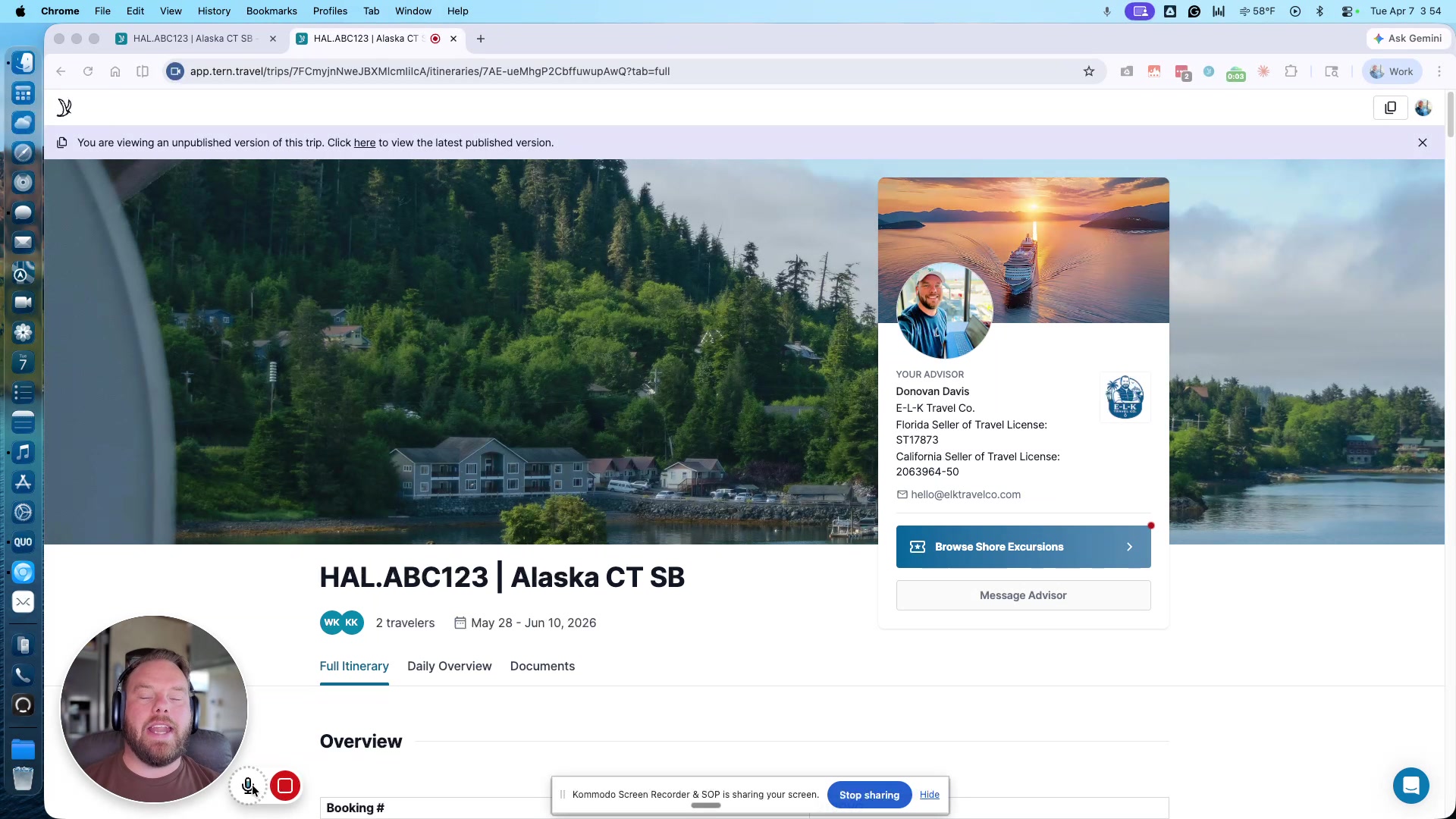Click the Stop sharing button
This screenshot has height=819, width=1456.
pyautogui.click(x=869, y=795)
